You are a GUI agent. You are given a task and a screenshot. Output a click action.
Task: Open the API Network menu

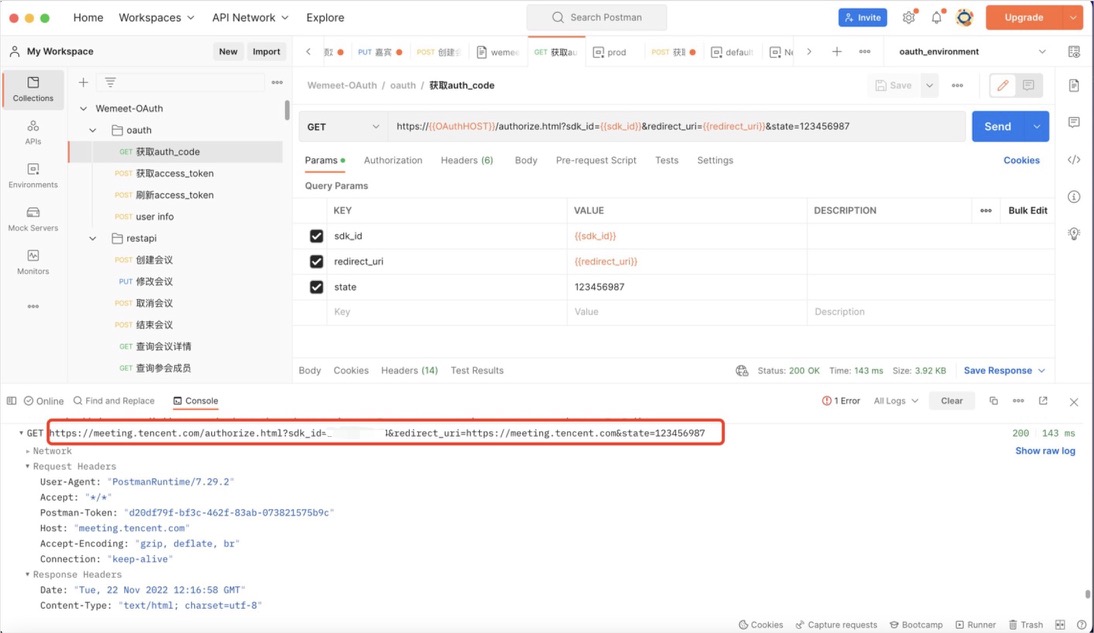(250, 17)
